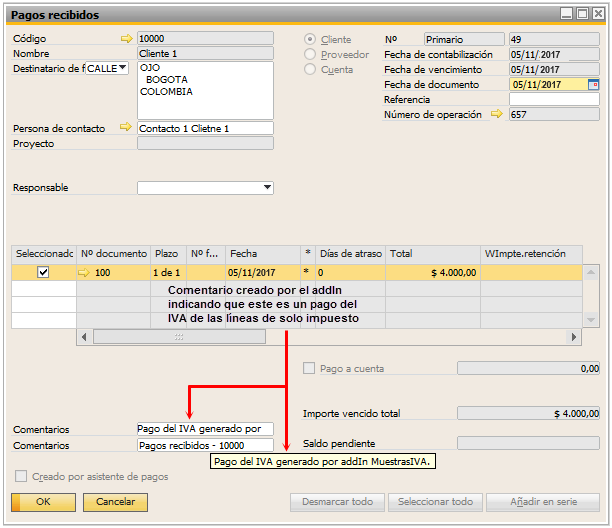Click the Cancelar button

[115, 501]
